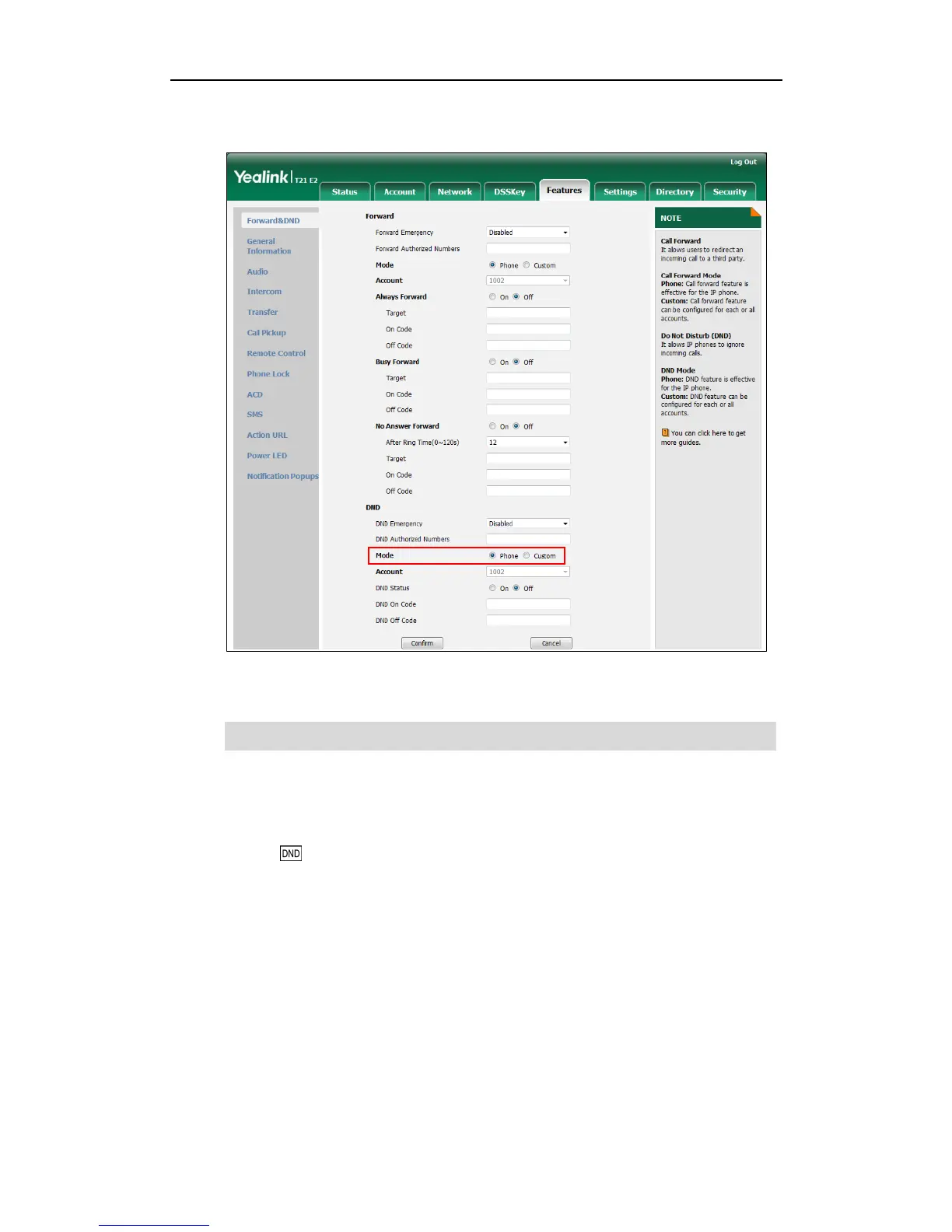Screen dimensions: 952x1232
Task: Click the Busy Forward Off Code field
Action: click(528, 410)
